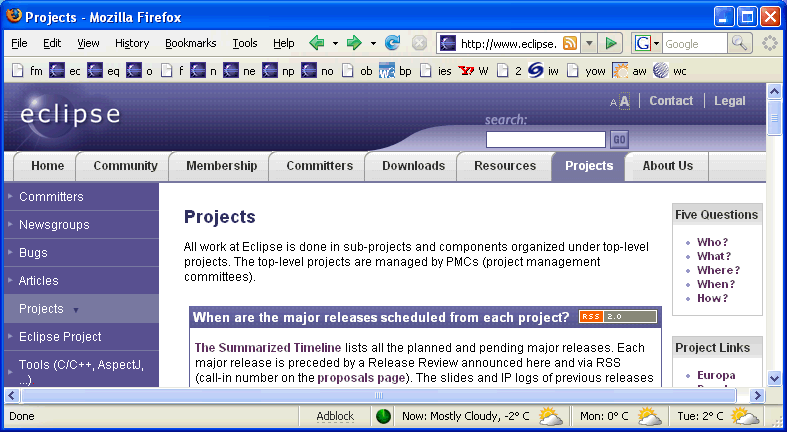Click 'Mon: 0° C' forecast text
The width and height of the screenshot is (787, 432).
pyautogui.click(x=604, y=416)
